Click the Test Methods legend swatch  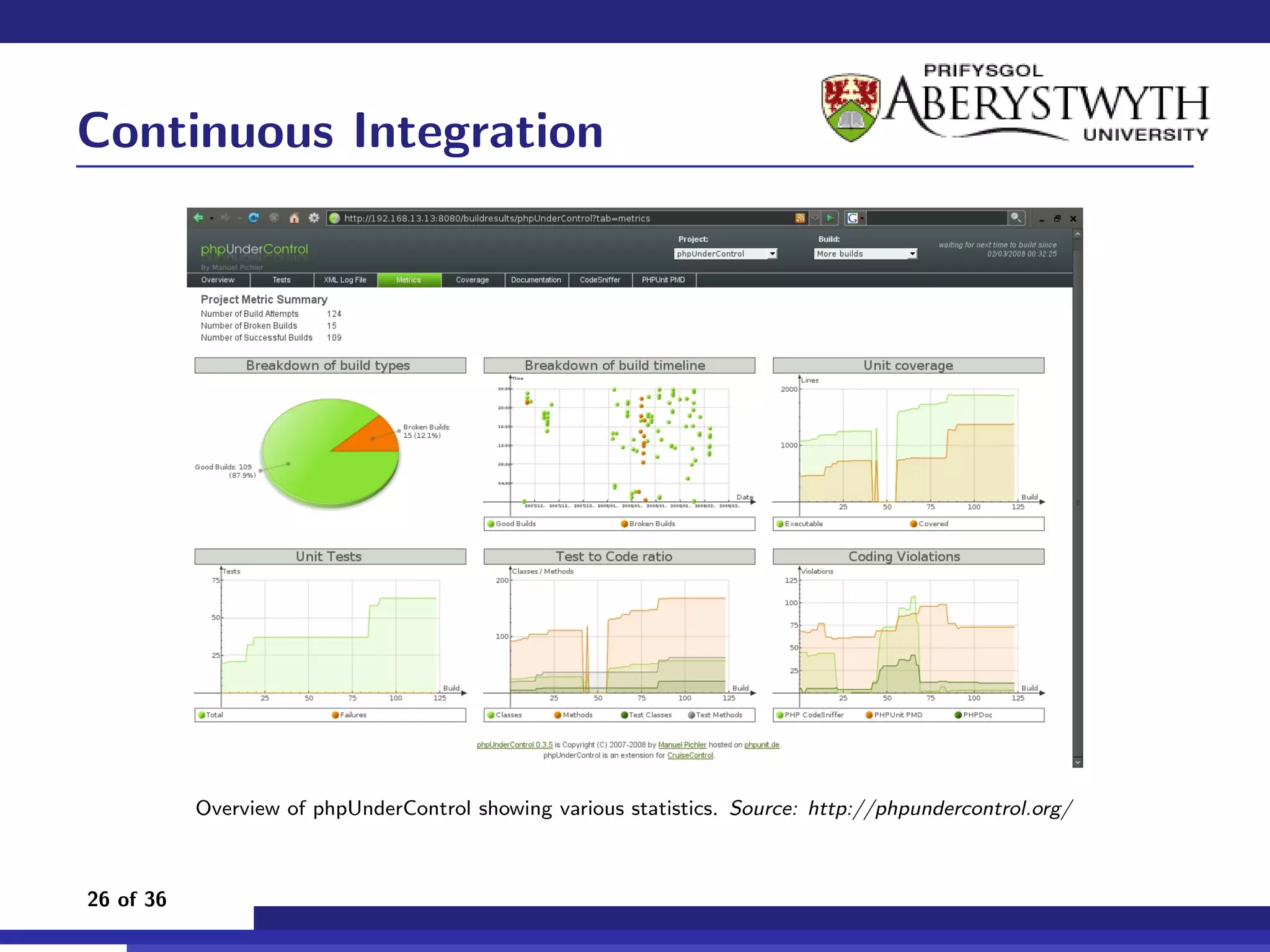click(x=691, y=715)
